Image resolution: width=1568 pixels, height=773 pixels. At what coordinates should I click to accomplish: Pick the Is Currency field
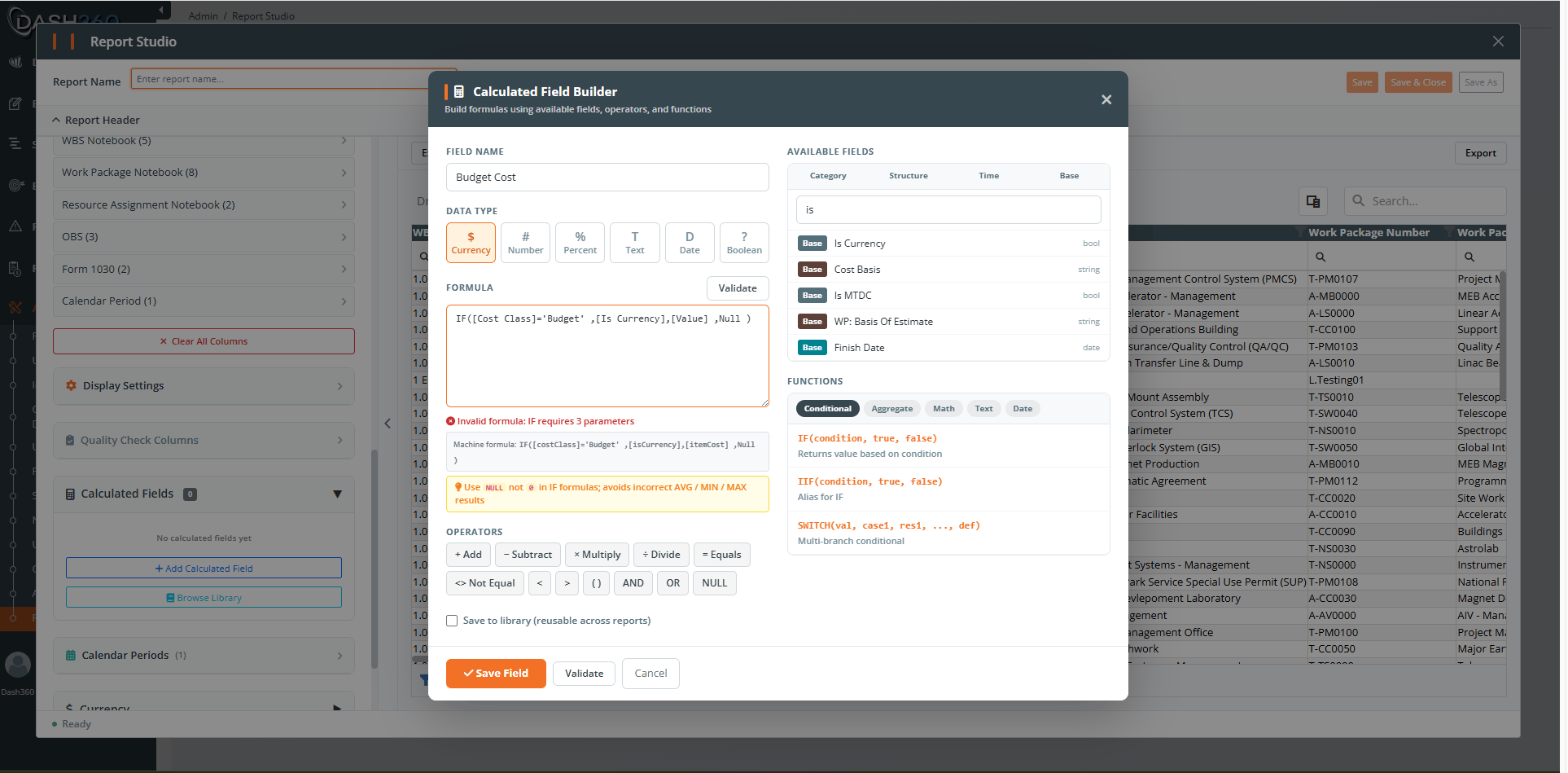point(948,244)
